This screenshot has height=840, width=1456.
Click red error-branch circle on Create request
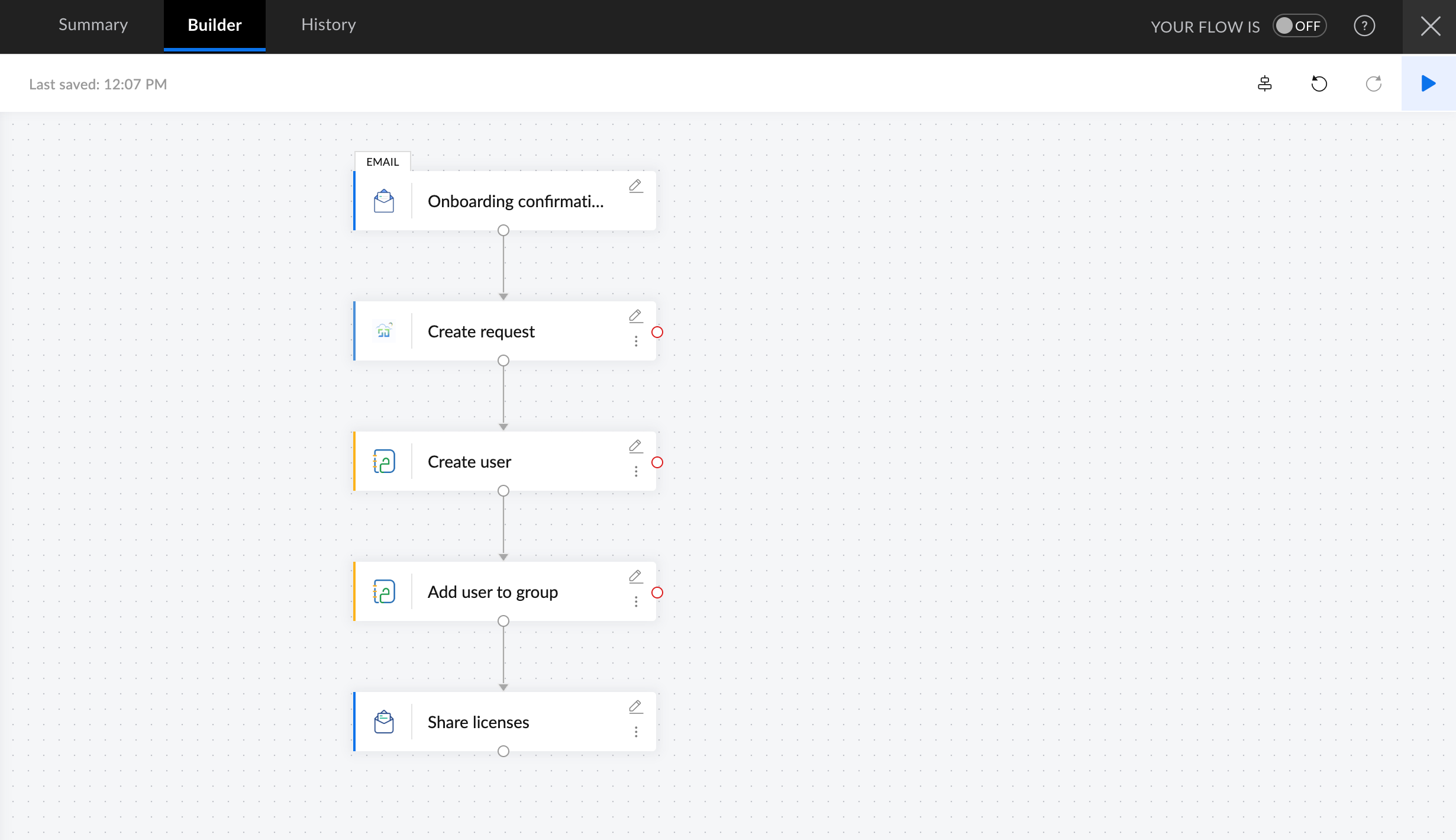(x=657, y=332)
